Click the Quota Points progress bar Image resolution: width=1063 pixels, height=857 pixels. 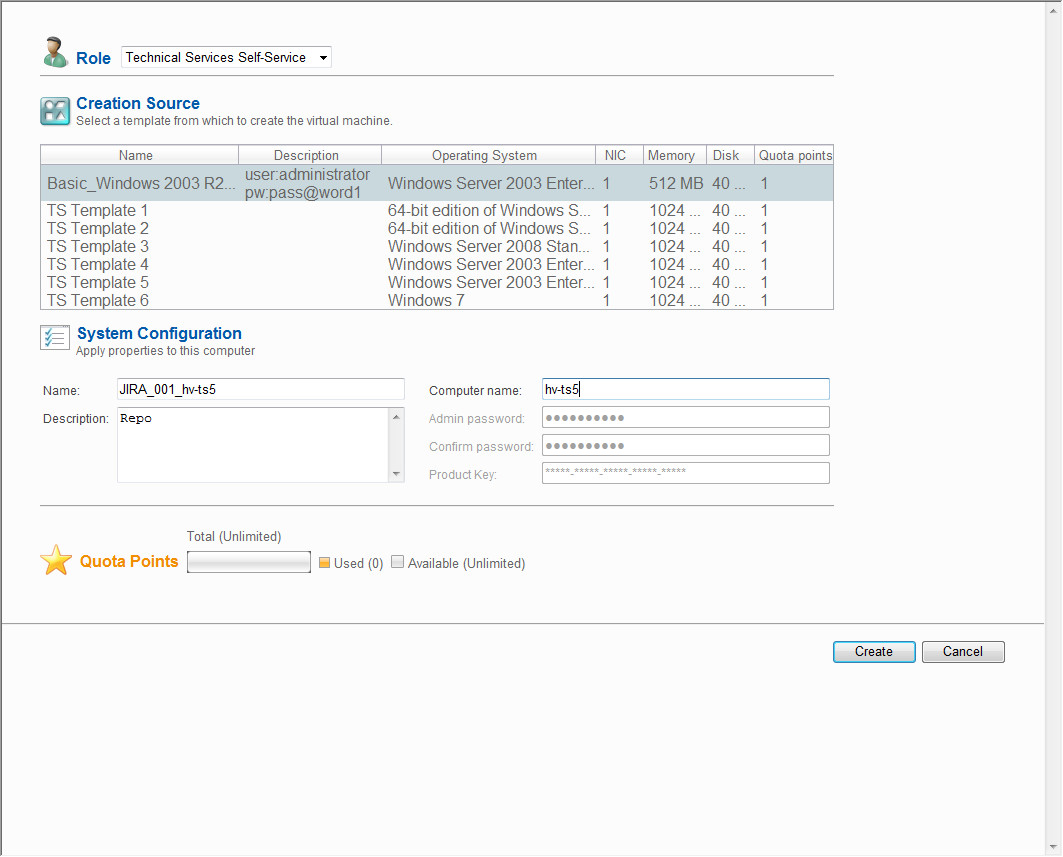click(x=249, y=563)
